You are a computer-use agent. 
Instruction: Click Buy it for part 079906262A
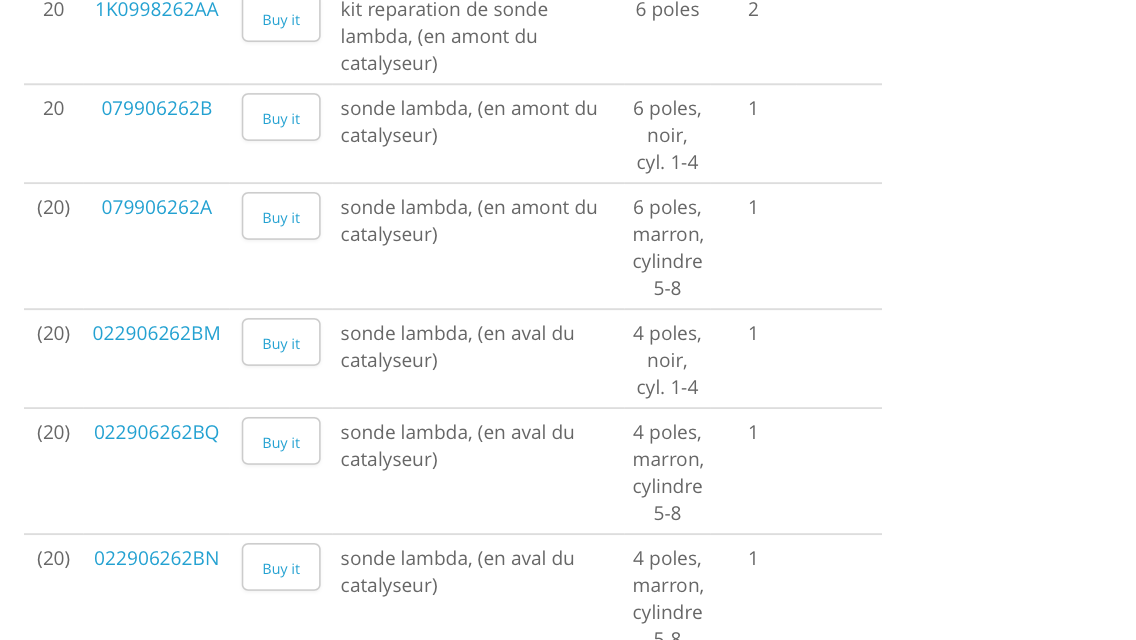coord(281,216)
